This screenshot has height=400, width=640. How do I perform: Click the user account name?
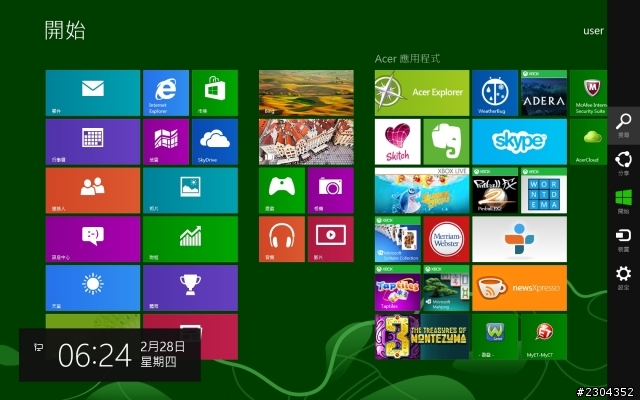[593, 31]
